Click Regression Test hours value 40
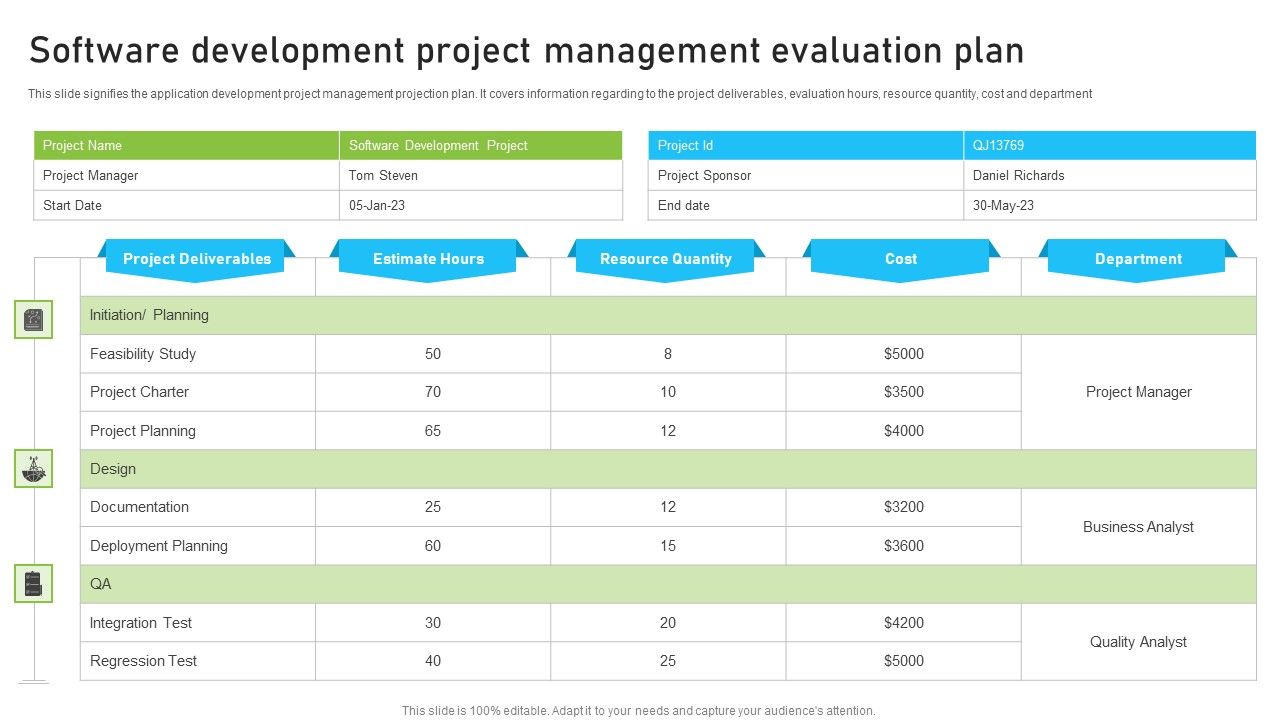This screenshot has width=1280, height=720. pos(433,661)
